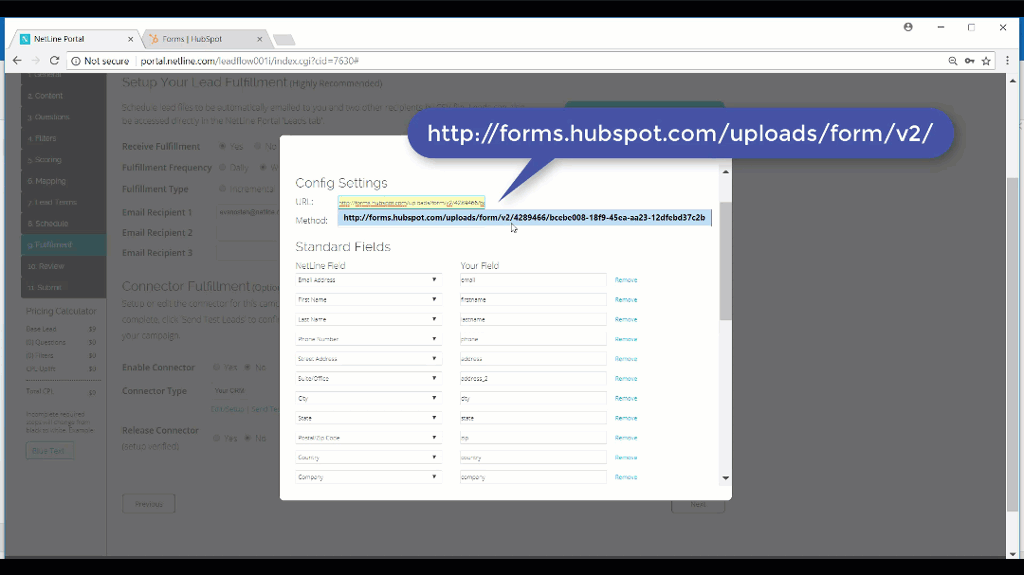Viewport: 1024px width, 575px height.
Task: Remove the Phone Number field mapping
Action: [x=626, y=339]
